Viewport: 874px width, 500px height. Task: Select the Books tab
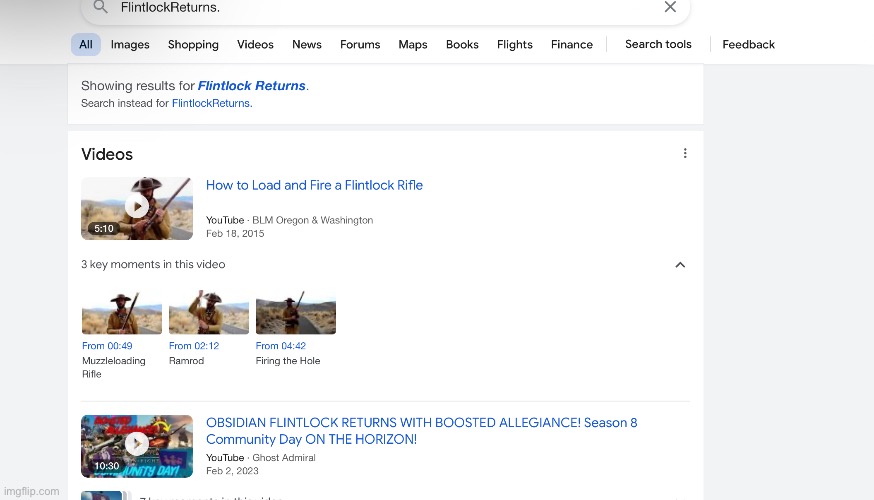462,45
